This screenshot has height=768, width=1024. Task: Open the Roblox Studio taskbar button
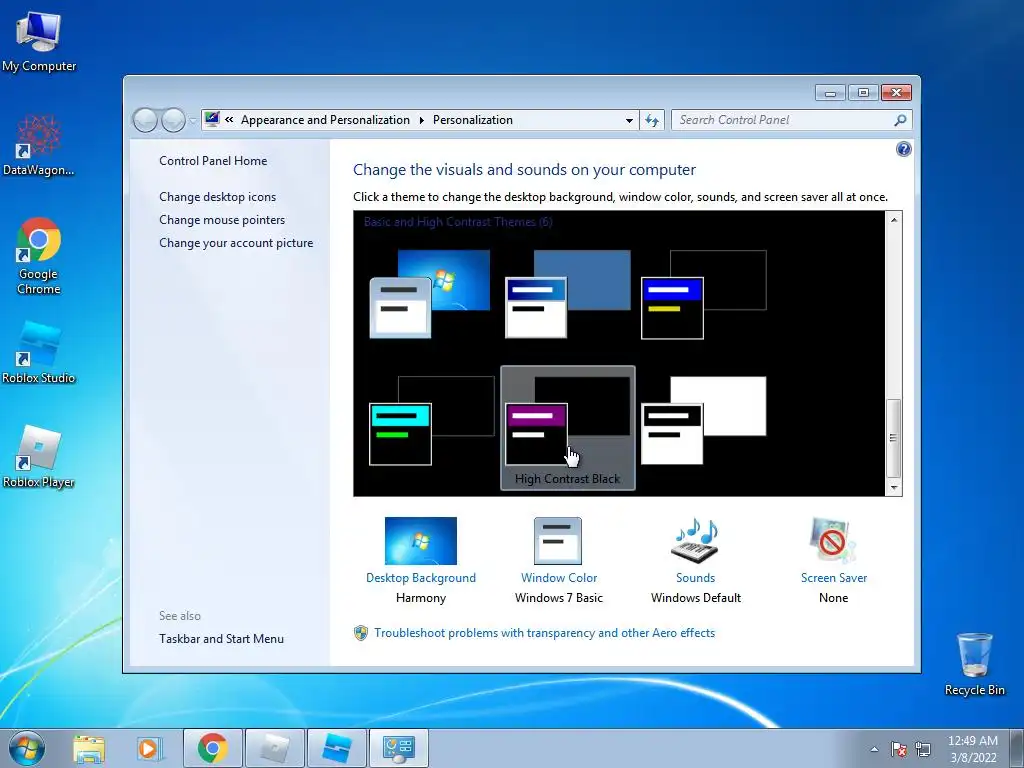click(x=336, y=748)
